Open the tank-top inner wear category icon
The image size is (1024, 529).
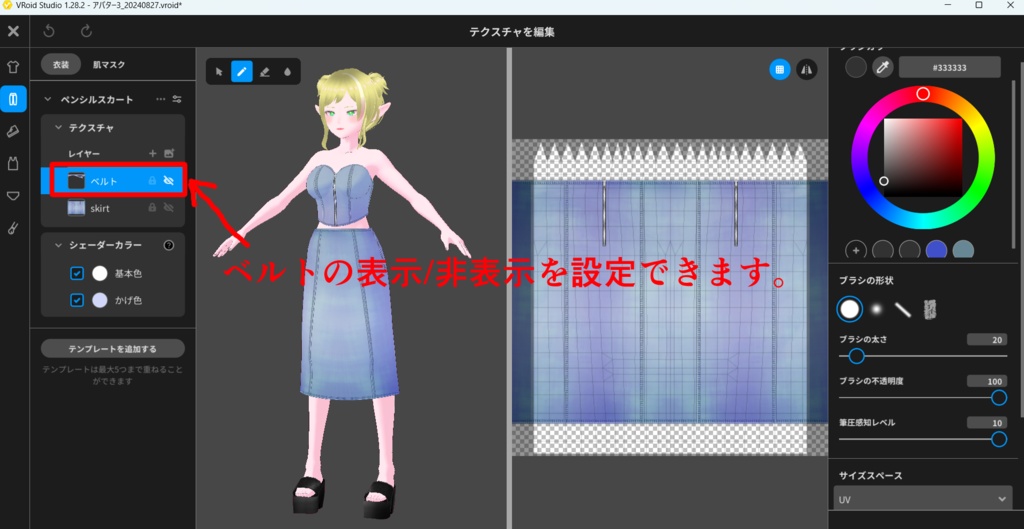13,163
